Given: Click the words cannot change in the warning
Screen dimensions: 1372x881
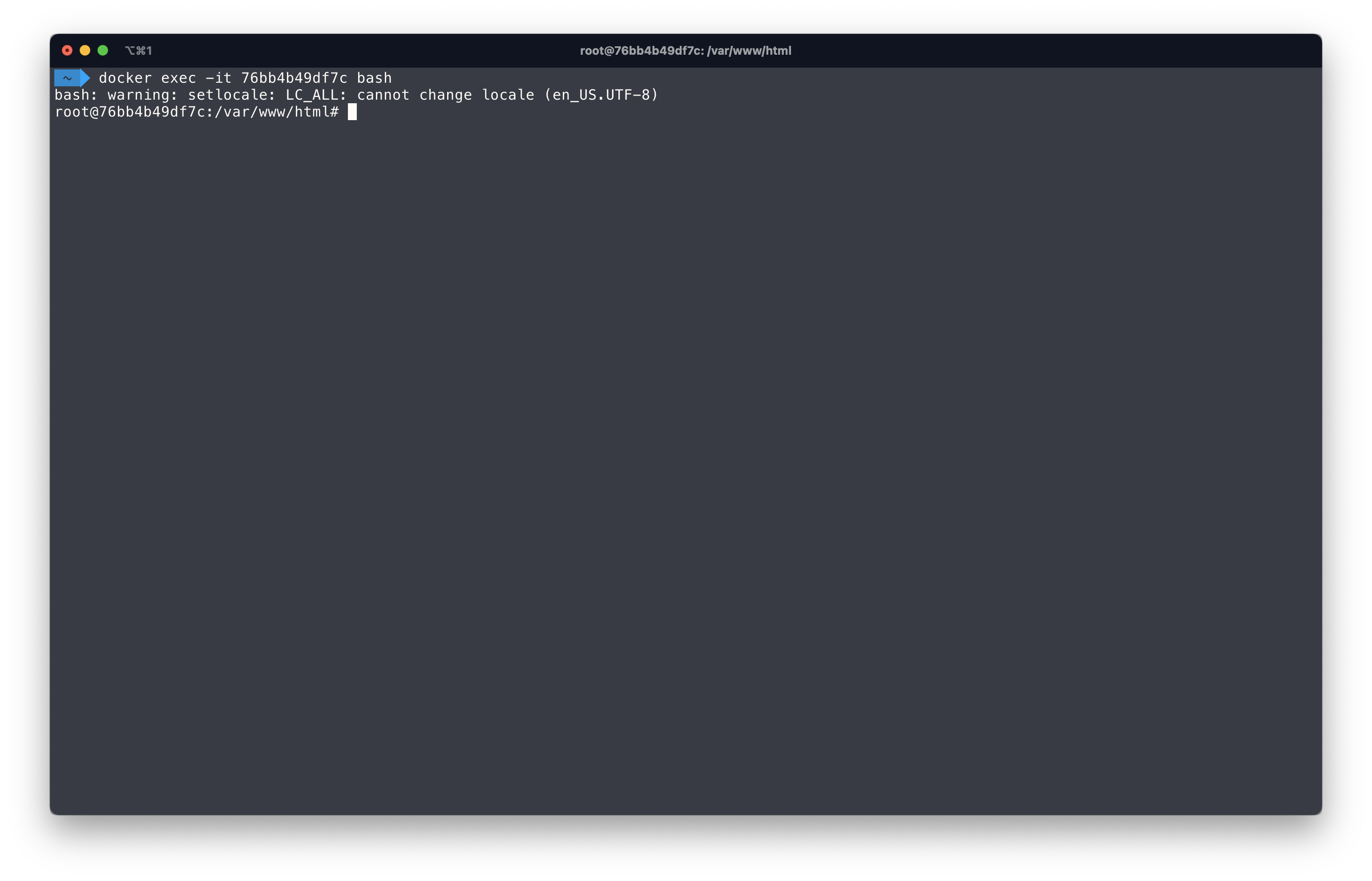Looking at the screenshot, I should click(x=414, y=95).
